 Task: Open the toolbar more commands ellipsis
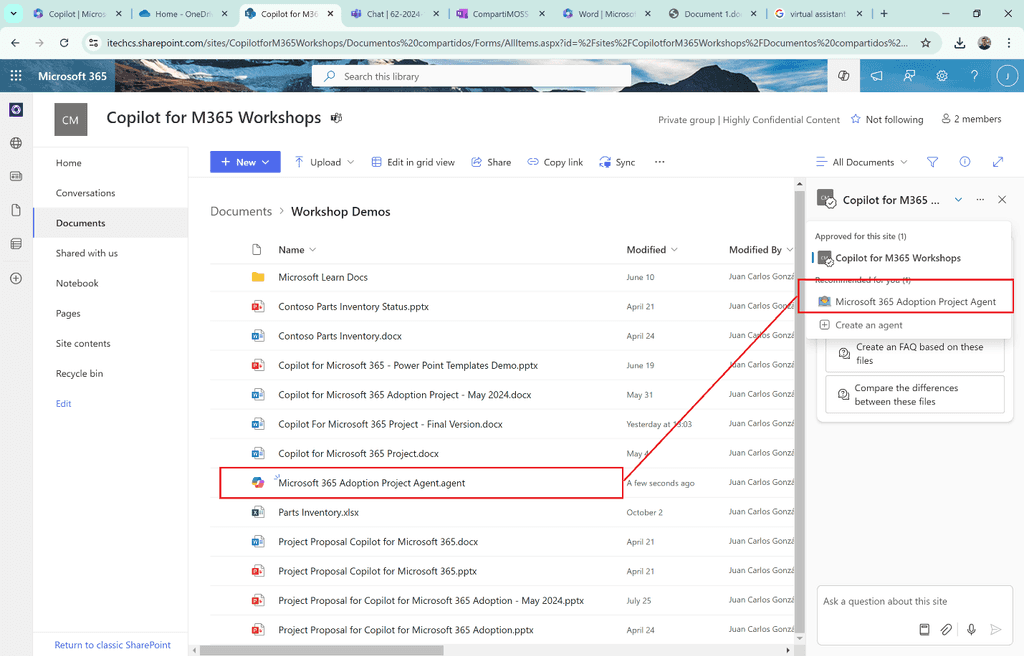tap(660, 162)
